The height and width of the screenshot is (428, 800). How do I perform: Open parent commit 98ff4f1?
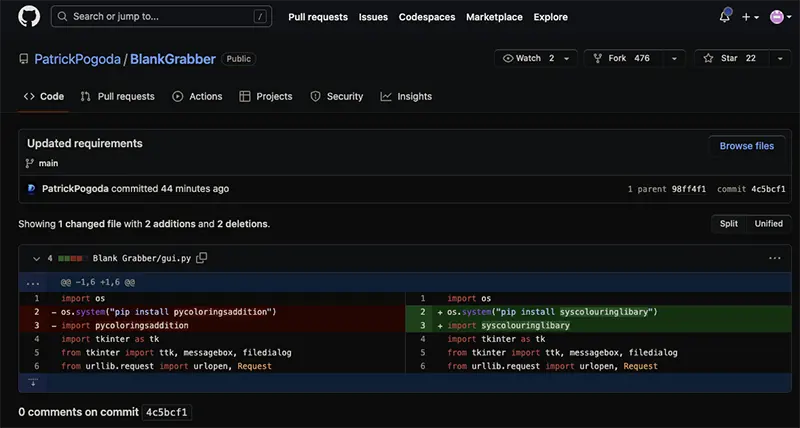pos(689,189)
